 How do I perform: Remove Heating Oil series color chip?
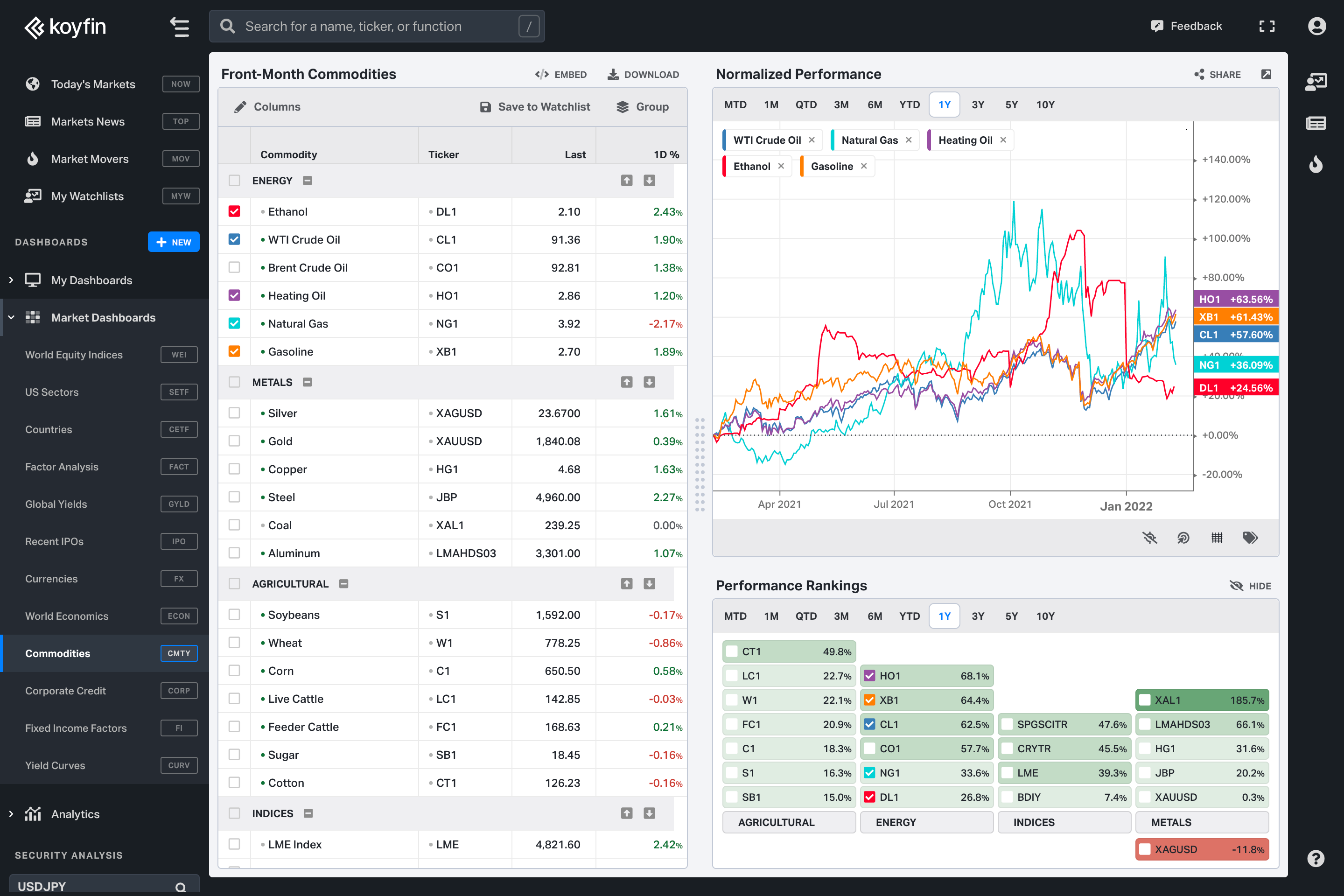(1003, 140)
